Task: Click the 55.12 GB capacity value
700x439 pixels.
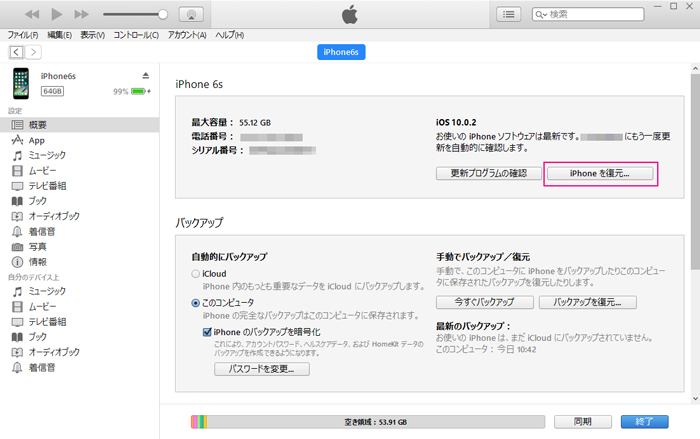Action: (255, 122)
